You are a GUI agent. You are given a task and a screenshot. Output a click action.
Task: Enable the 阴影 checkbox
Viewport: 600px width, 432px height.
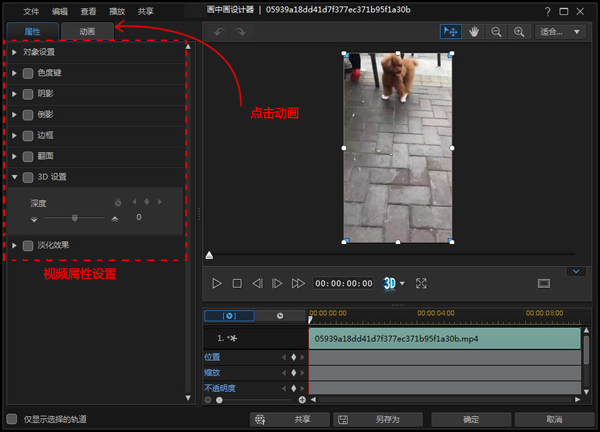(28, 94)
